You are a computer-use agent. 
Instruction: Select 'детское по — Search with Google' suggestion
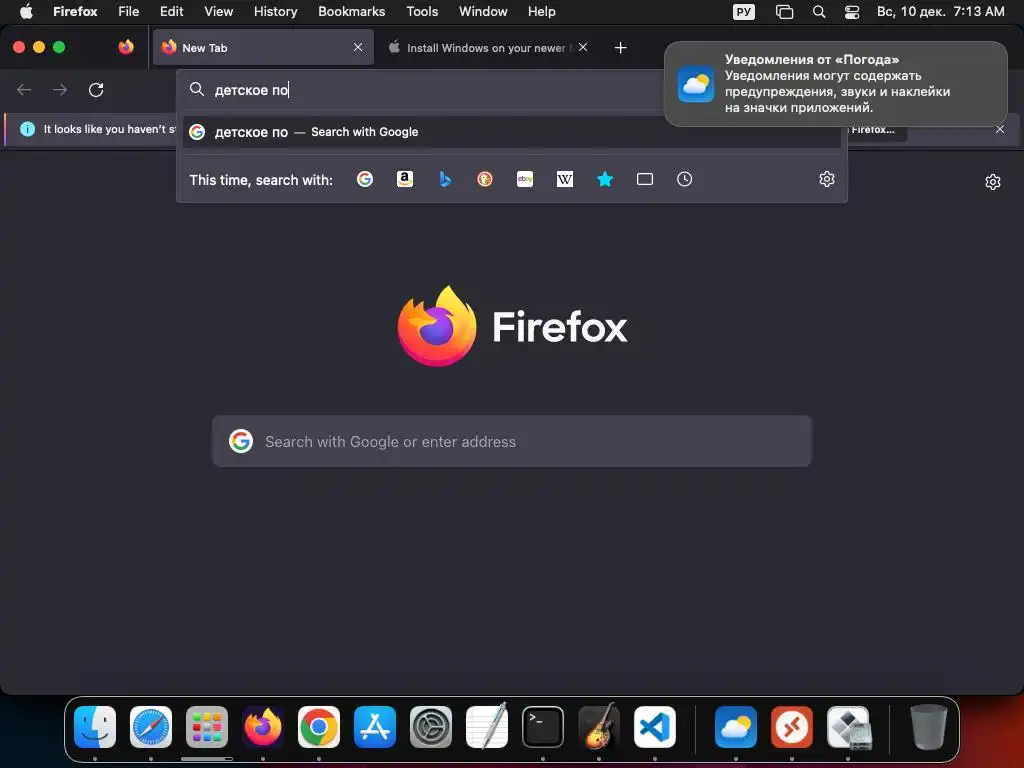click(x=511, y=132)
